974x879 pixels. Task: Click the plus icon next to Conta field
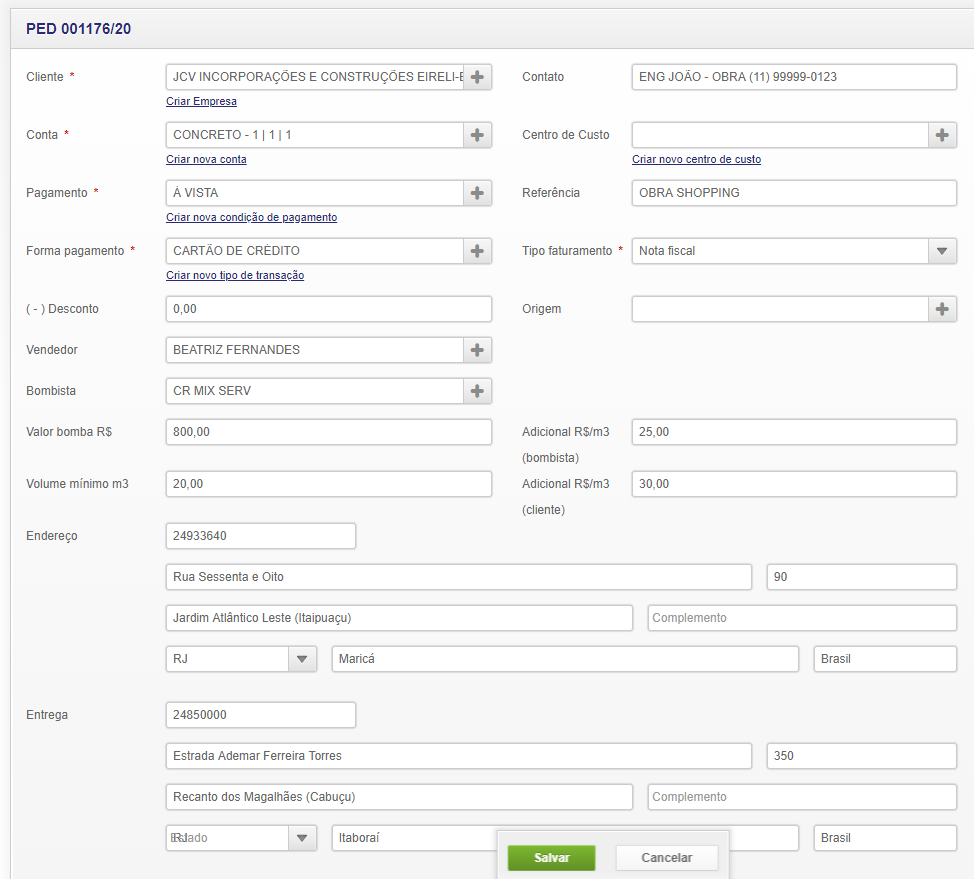(x=477, y=135)
